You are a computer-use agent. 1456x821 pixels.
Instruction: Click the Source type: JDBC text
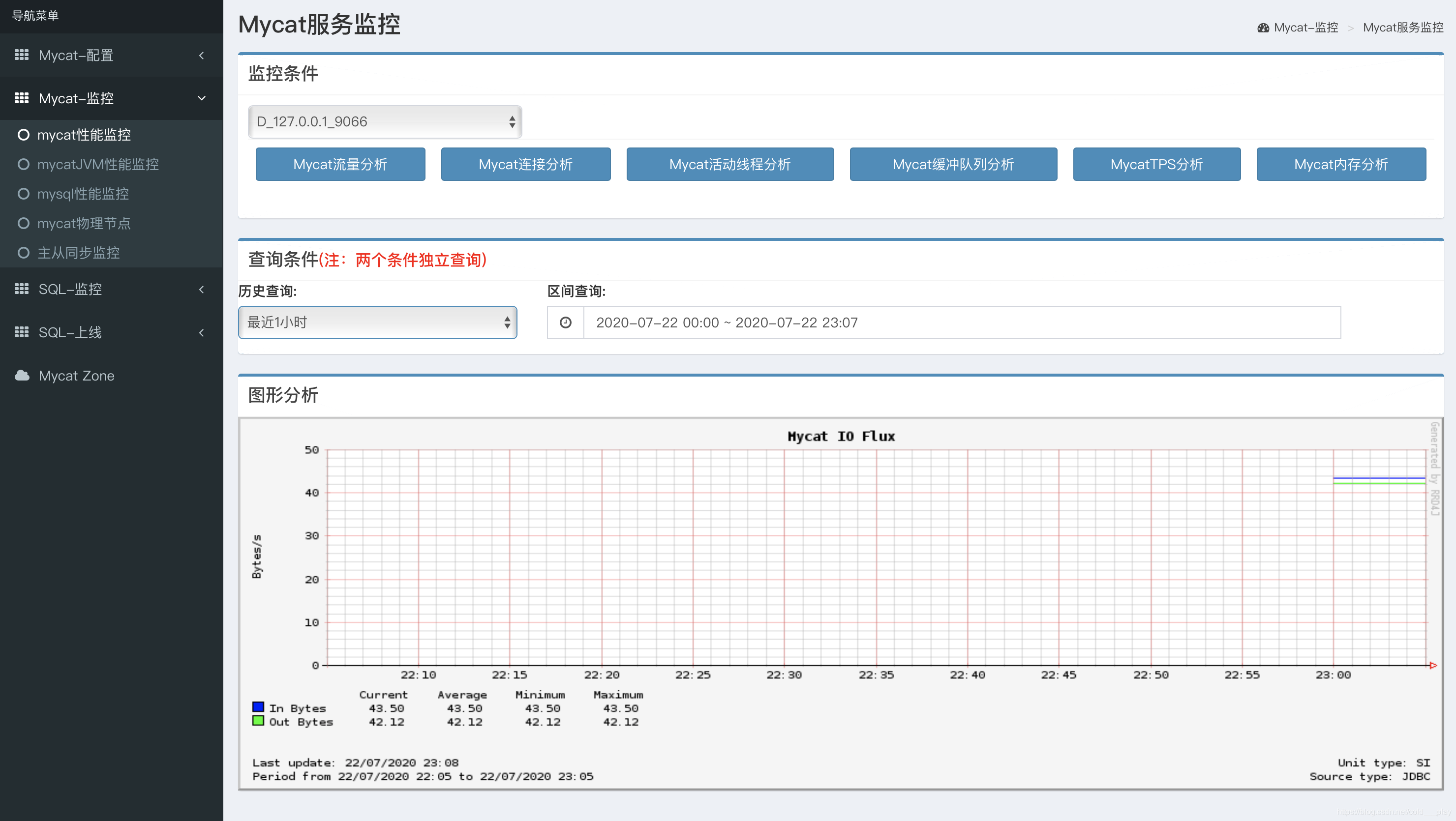pyautogui.click(x=1369, y=776)
